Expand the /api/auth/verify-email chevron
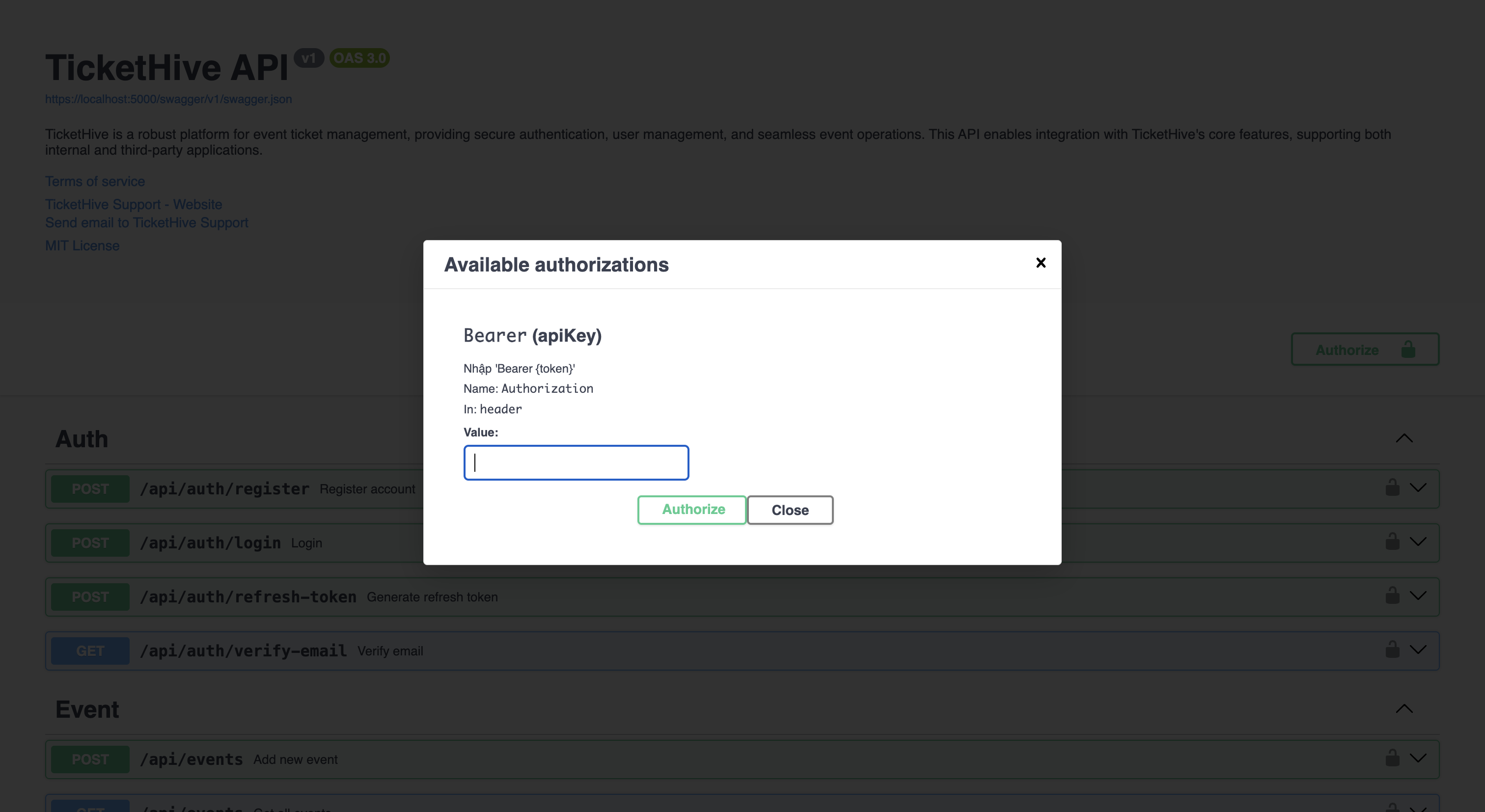The width and height of the screenshot is (1485, 812). point(1418,650)
